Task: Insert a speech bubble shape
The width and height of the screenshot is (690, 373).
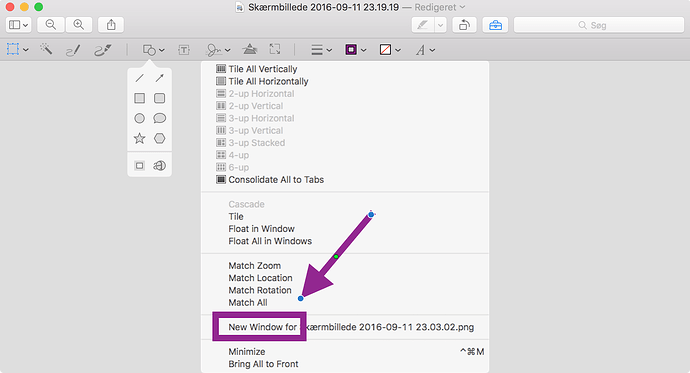Action: pyautogui.click(x=159, y=118)
